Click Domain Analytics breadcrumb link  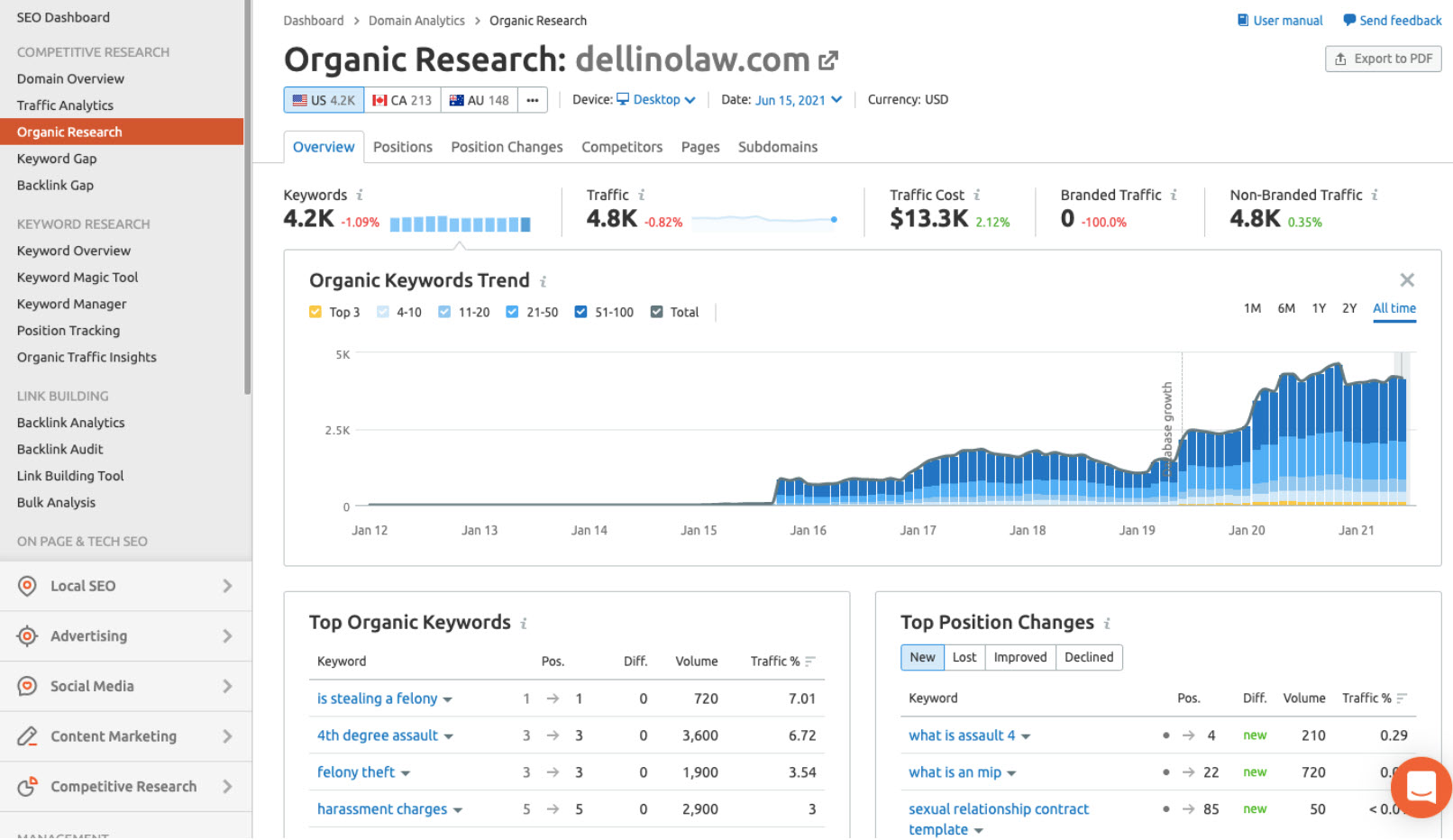[416, 20]
